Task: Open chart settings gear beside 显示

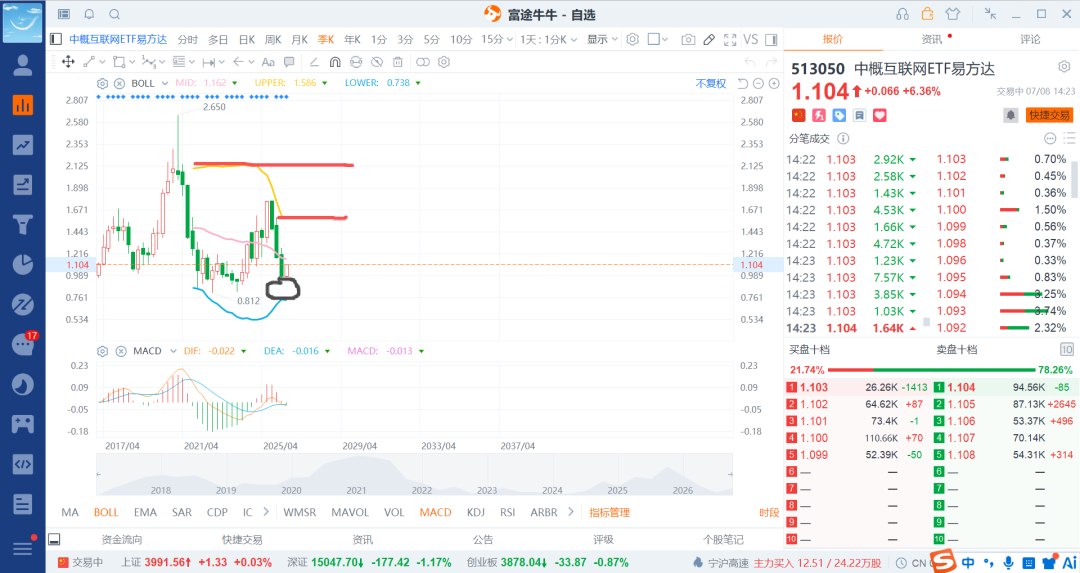Action: (633, 39)
